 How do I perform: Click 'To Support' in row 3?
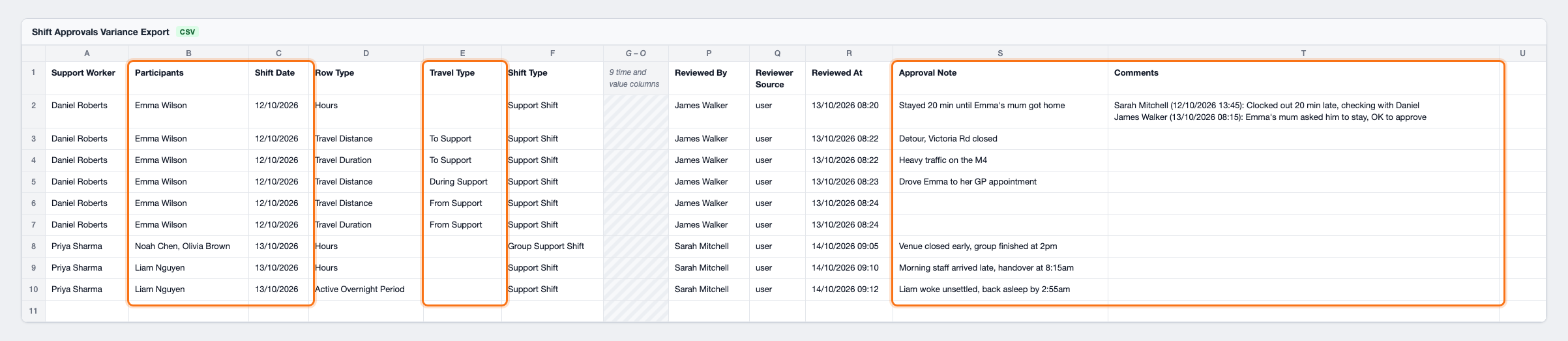coord(462,139)
